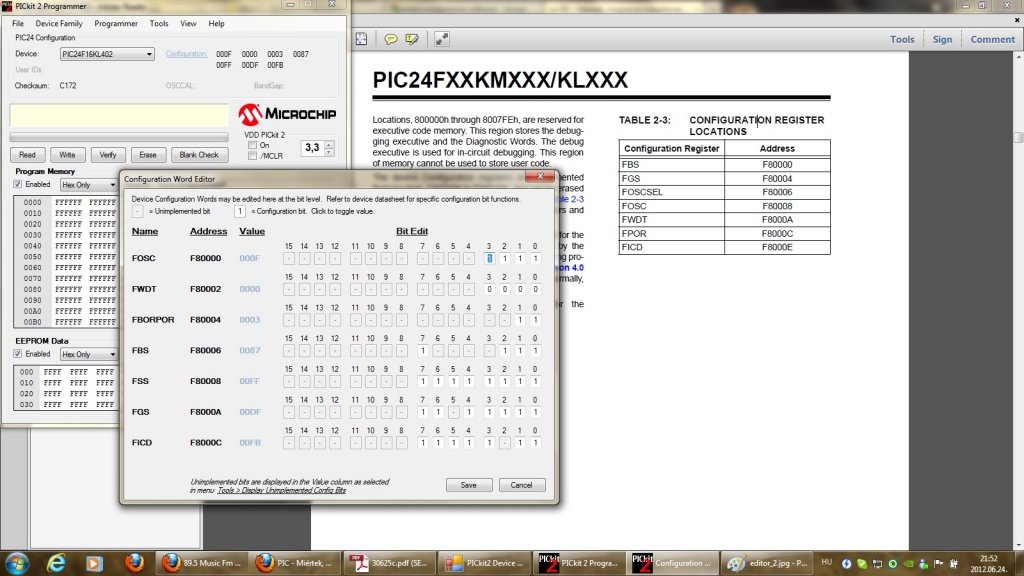Screen dimensions: 1024x576
Task: Cancel the Configuration Word Editor
Action: 521,485
